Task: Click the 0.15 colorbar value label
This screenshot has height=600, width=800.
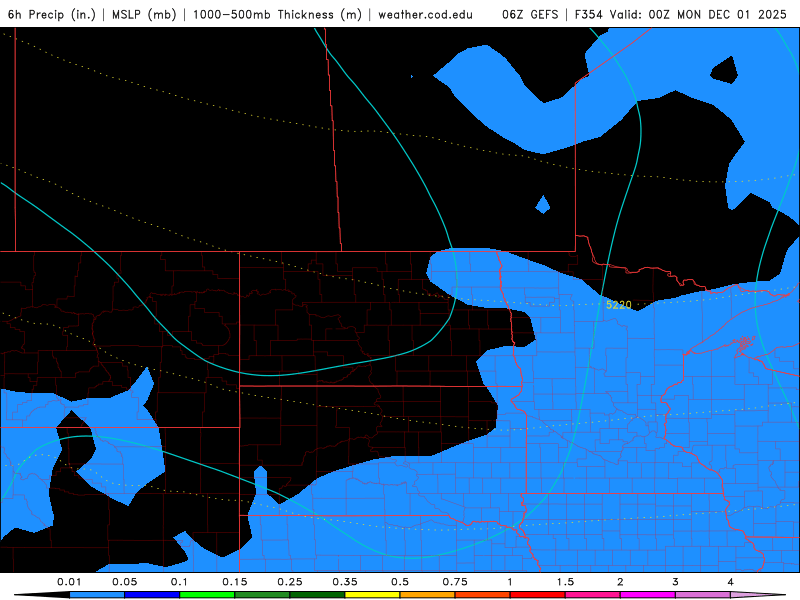Action: [x=235, y=582]
